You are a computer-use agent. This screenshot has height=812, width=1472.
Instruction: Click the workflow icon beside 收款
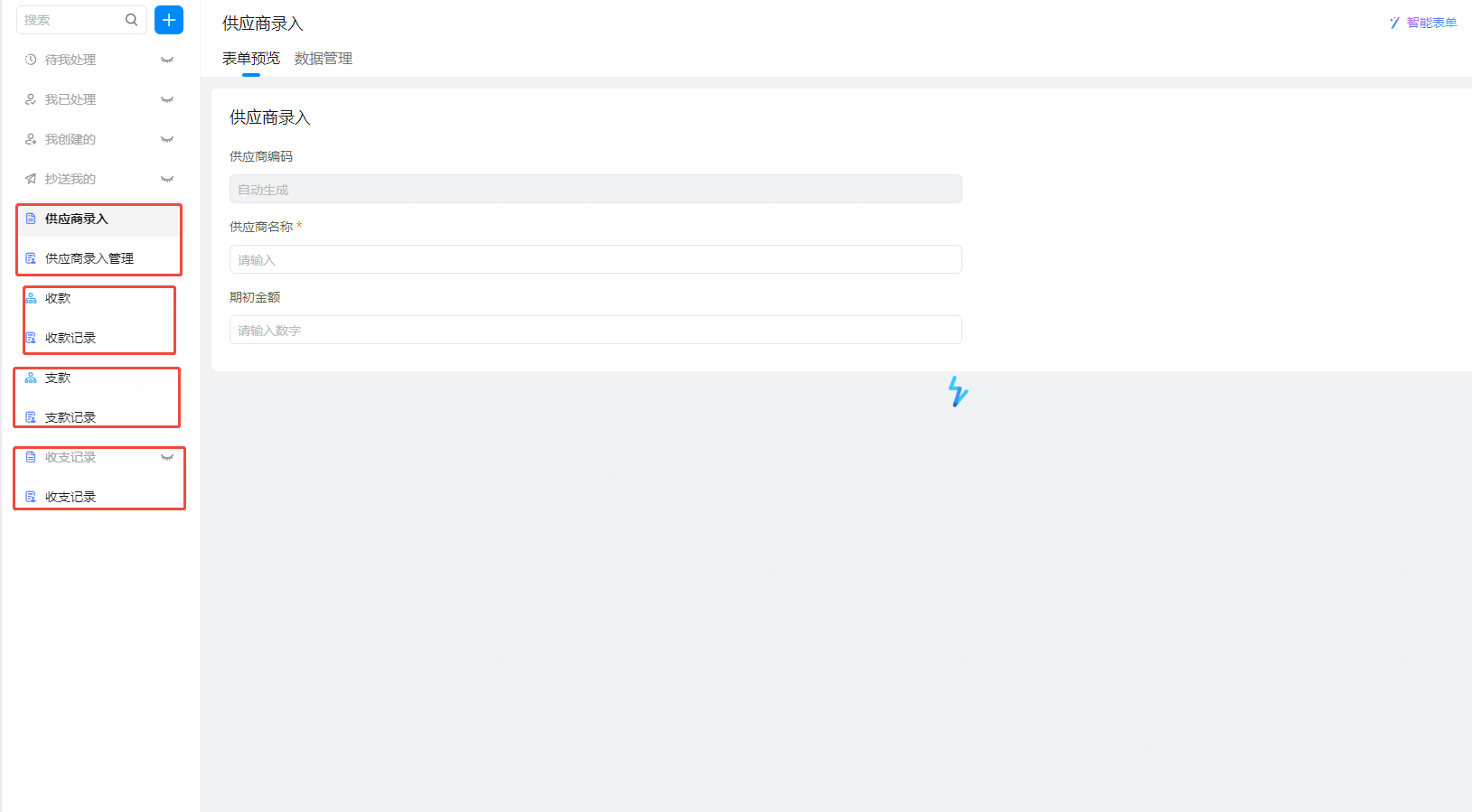[x=31, y=298]
